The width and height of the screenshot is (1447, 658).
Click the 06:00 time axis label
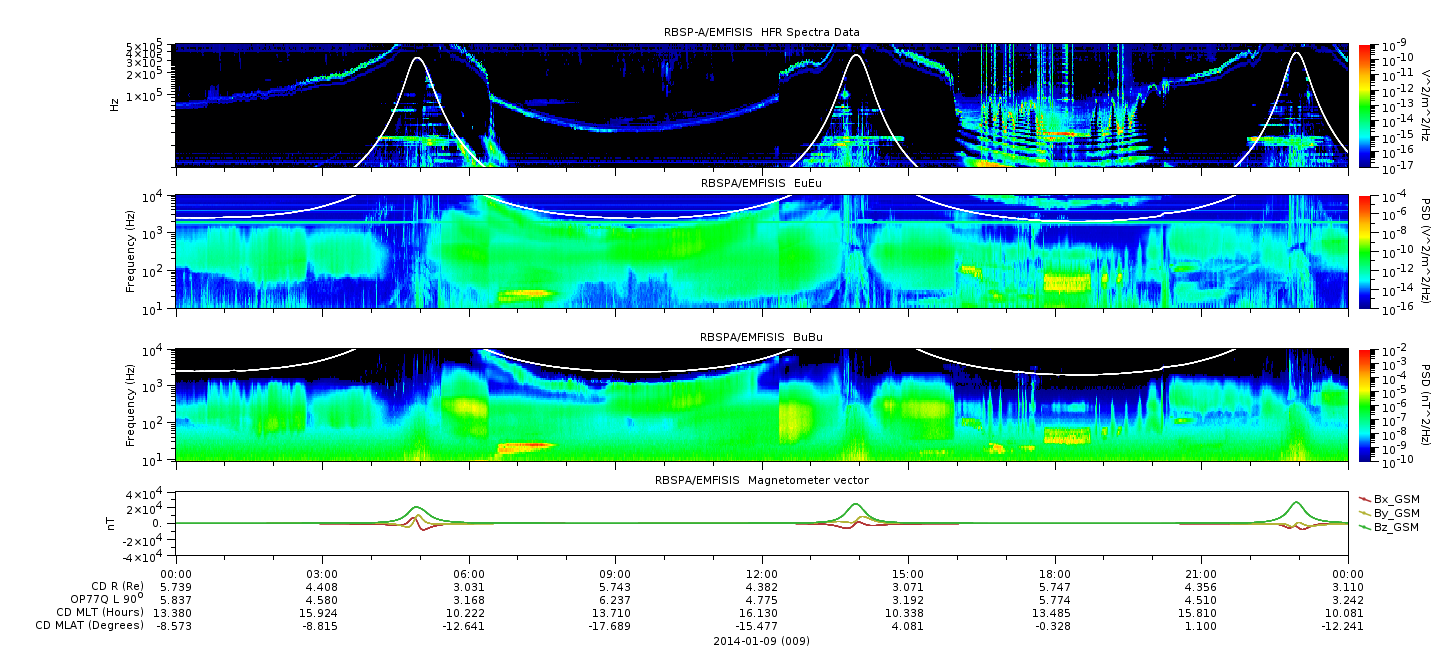[x=469, y=572]
